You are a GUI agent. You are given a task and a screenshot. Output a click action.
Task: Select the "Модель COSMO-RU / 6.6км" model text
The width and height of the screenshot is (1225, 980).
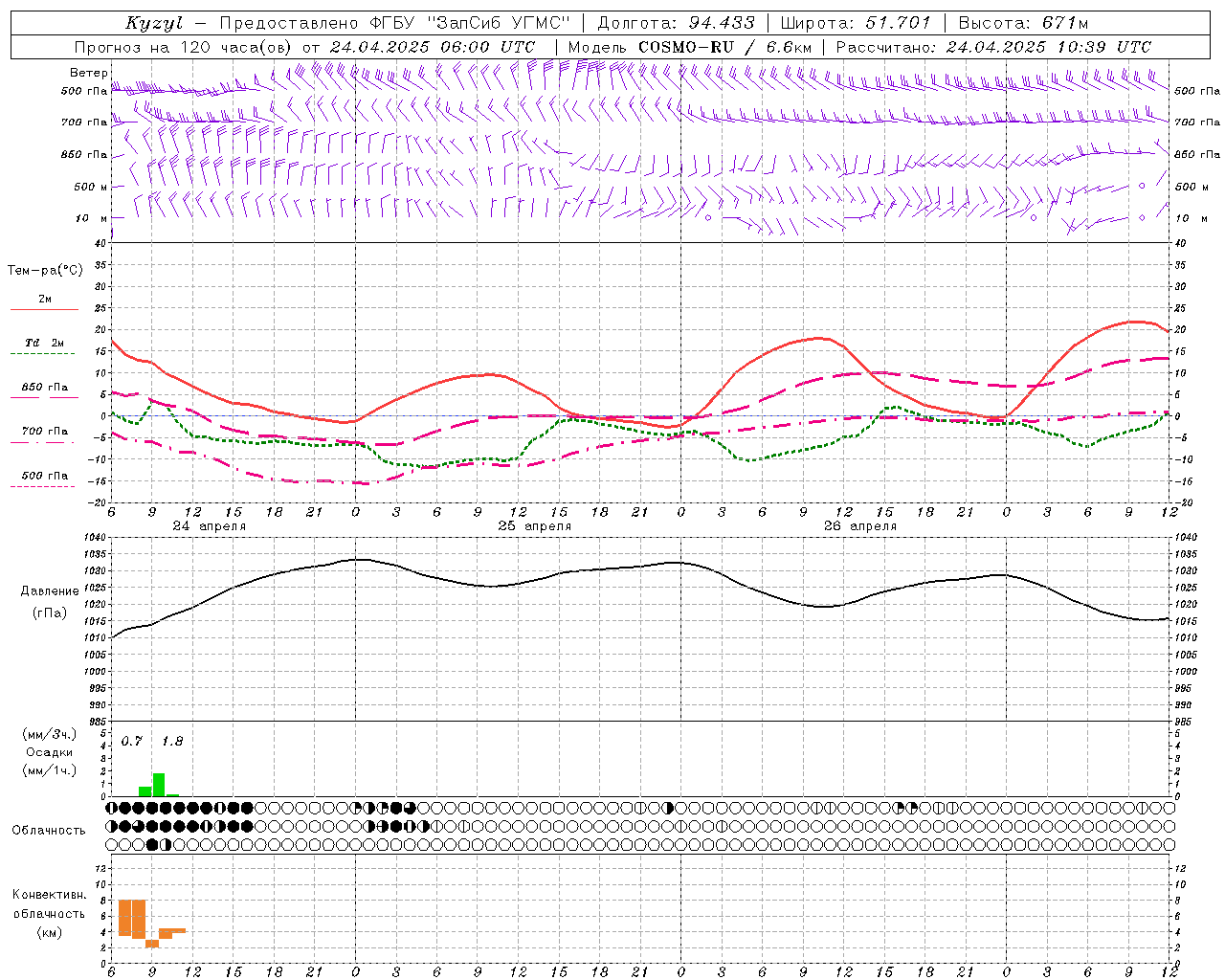pyautogui.click(x=690, y=47)
